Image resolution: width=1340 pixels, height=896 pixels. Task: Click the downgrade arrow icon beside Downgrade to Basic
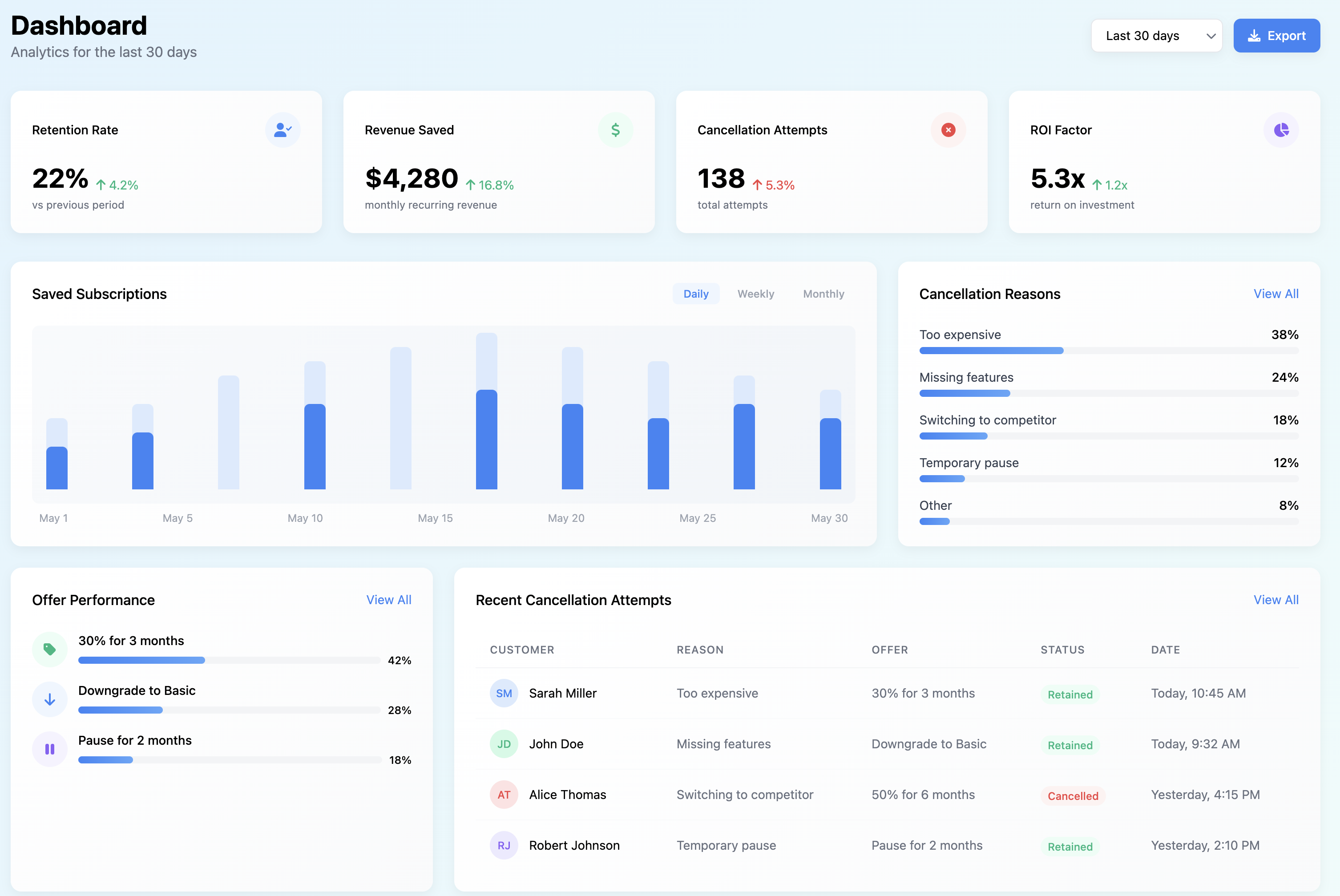(50, 699)
